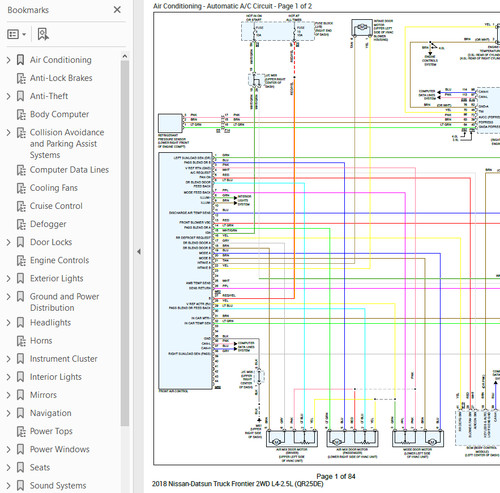Click the find current bookmark icon
Screen dimensions: 500x493
(x=43, y=34)
